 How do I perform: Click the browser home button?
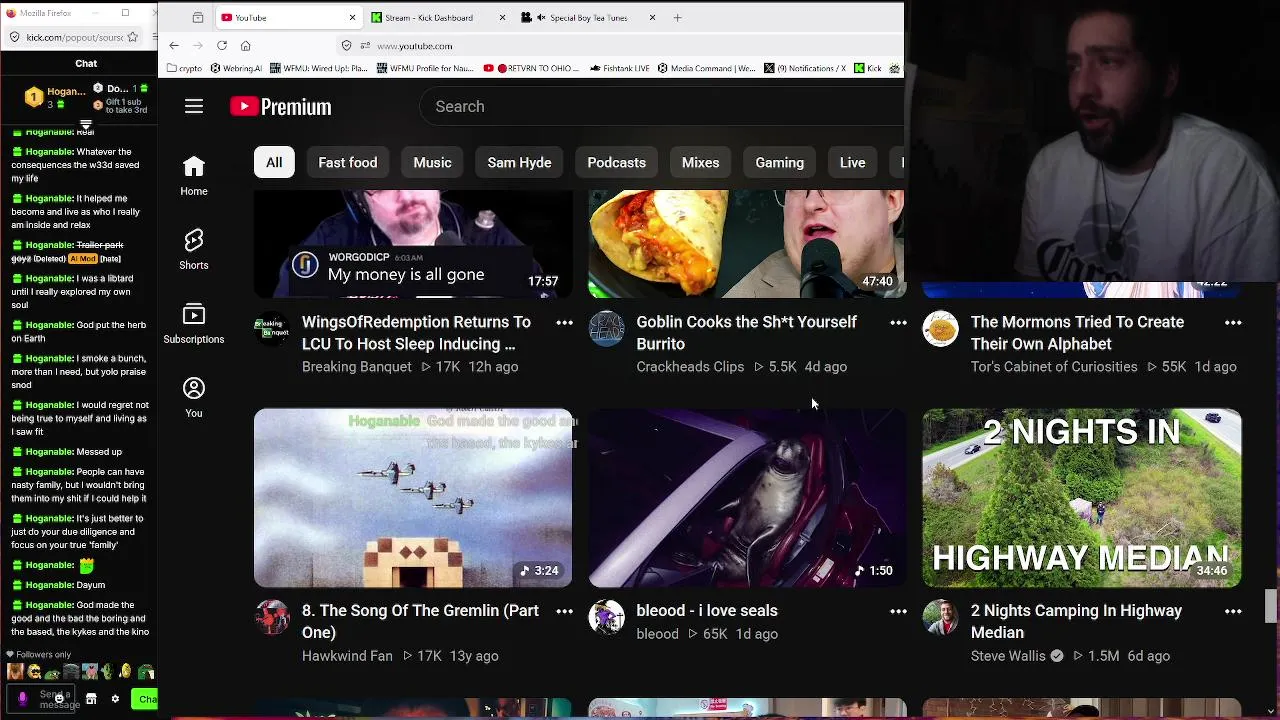(x=246, y=45)
